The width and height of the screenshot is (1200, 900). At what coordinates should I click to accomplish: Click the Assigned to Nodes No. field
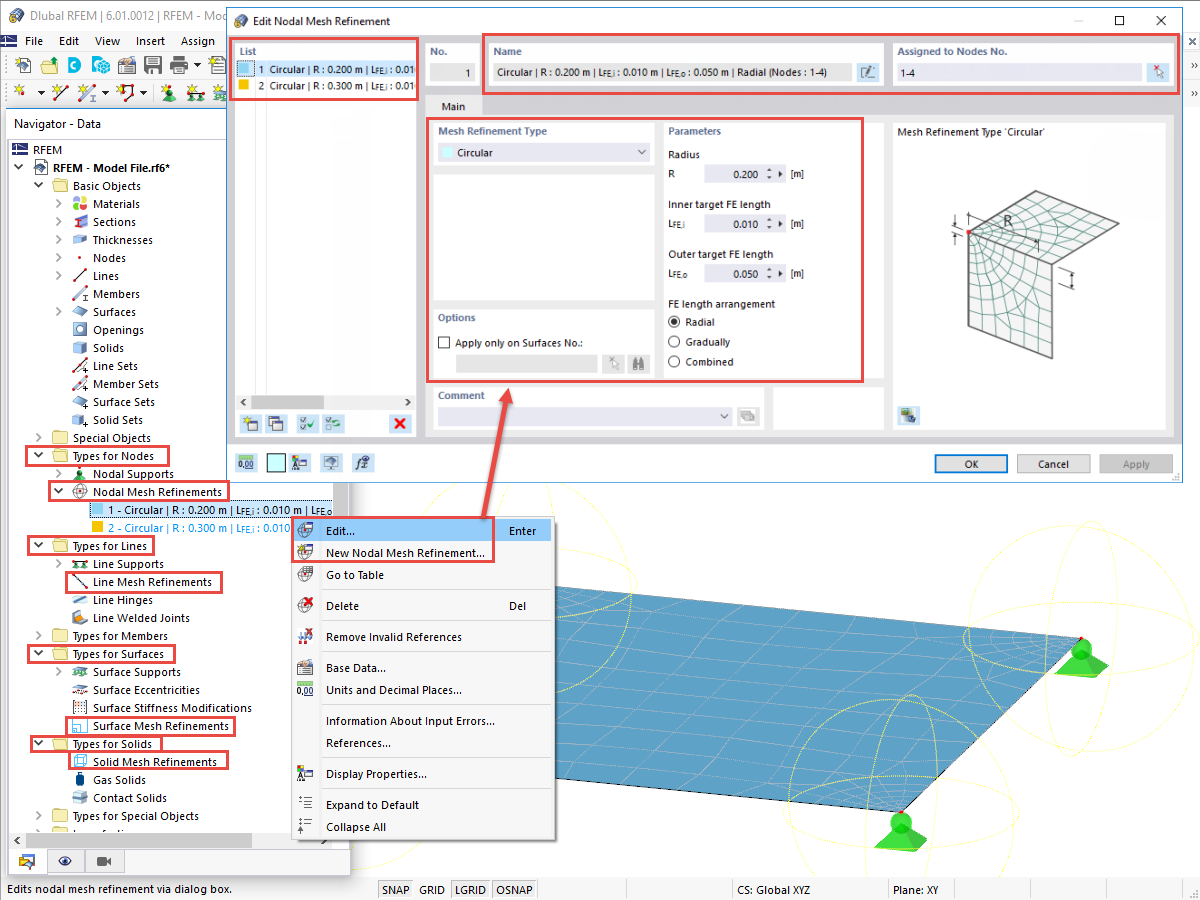click(1019, 72)
